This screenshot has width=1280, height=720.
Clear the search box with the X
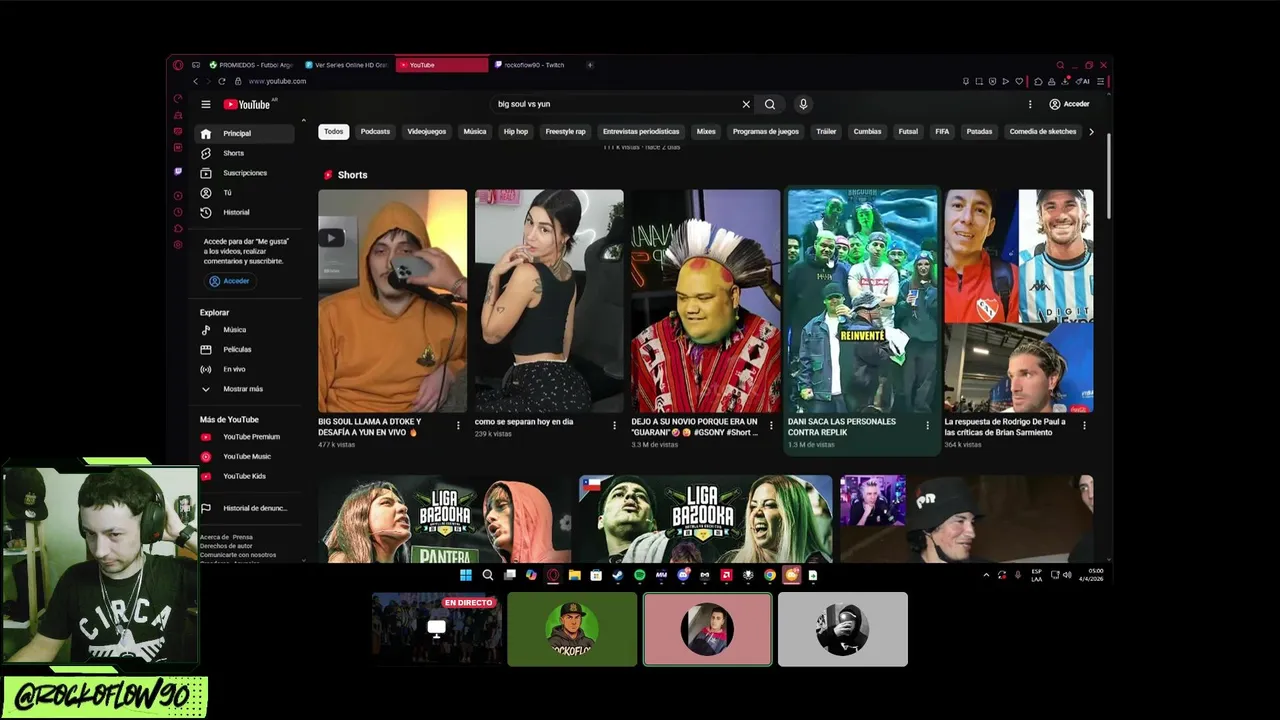coord(746,104)
